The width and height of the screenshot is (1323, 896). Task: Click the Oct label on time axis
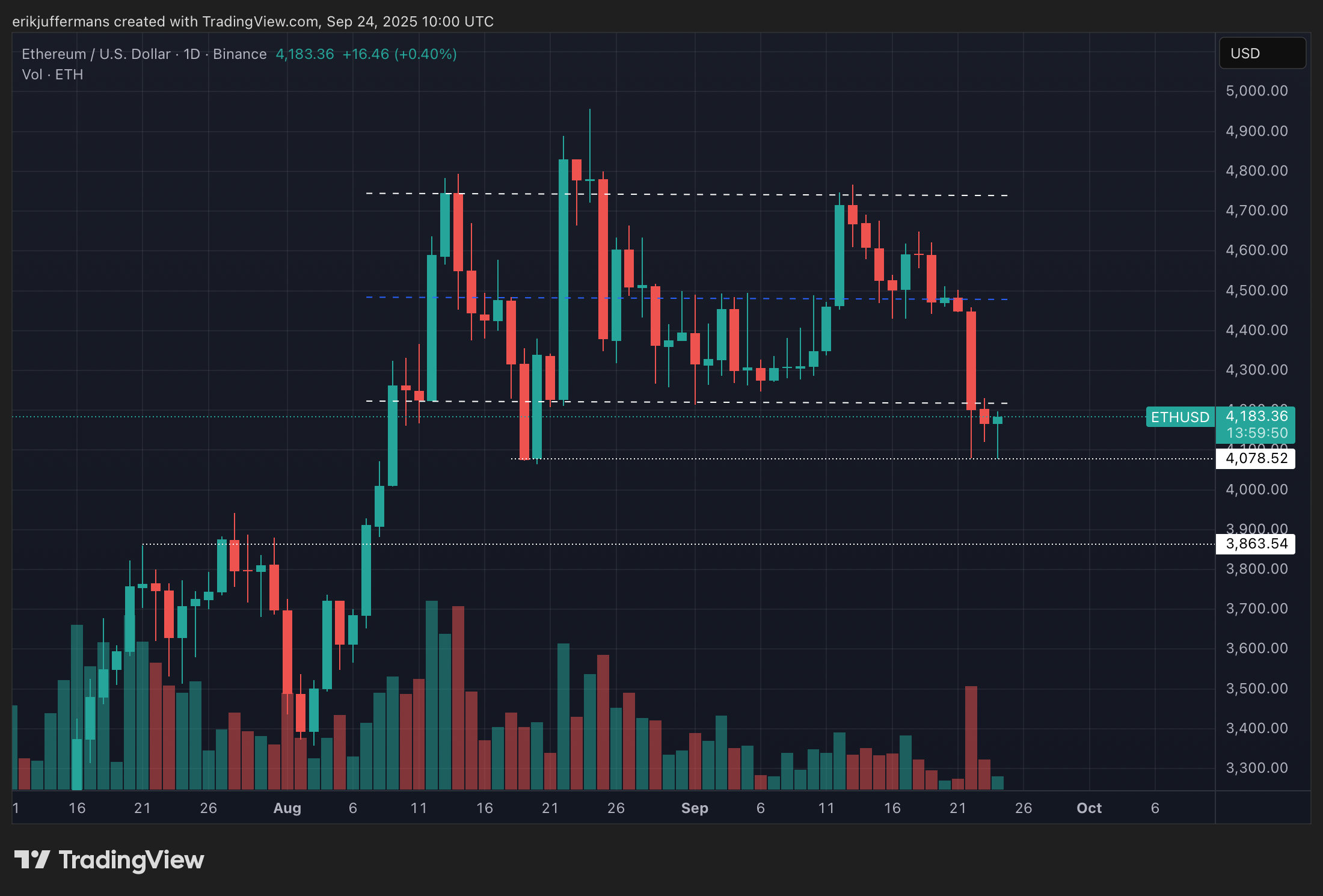pos(1088,808)
